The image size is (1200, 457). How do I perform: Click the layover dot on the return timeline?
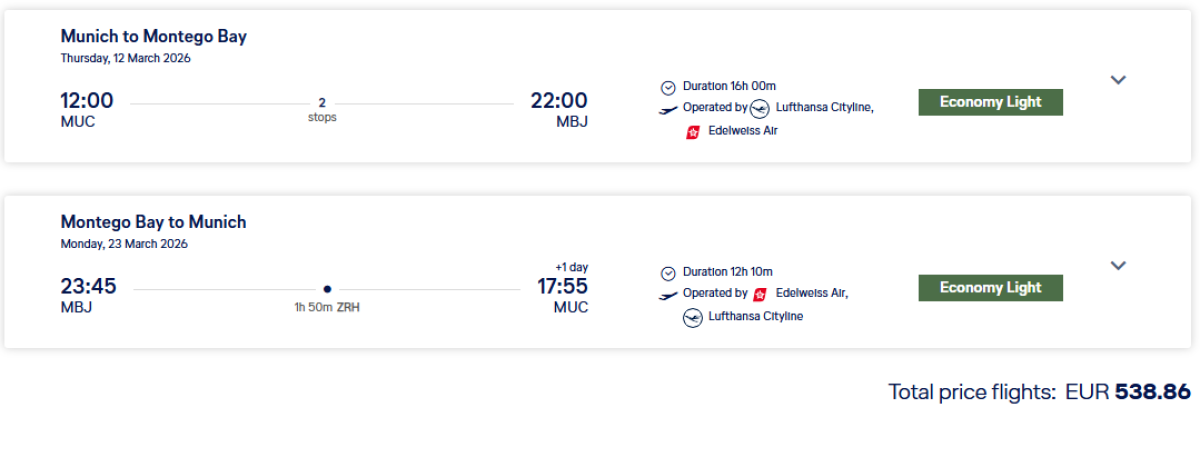pos(327,288)
